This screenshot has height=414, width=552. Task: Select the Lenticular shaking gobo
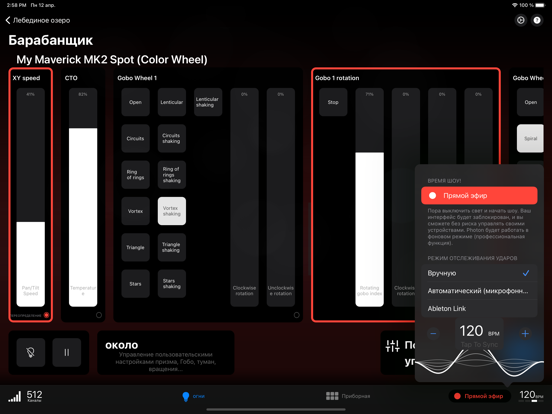pyautogui.click(x=208, y=102)
